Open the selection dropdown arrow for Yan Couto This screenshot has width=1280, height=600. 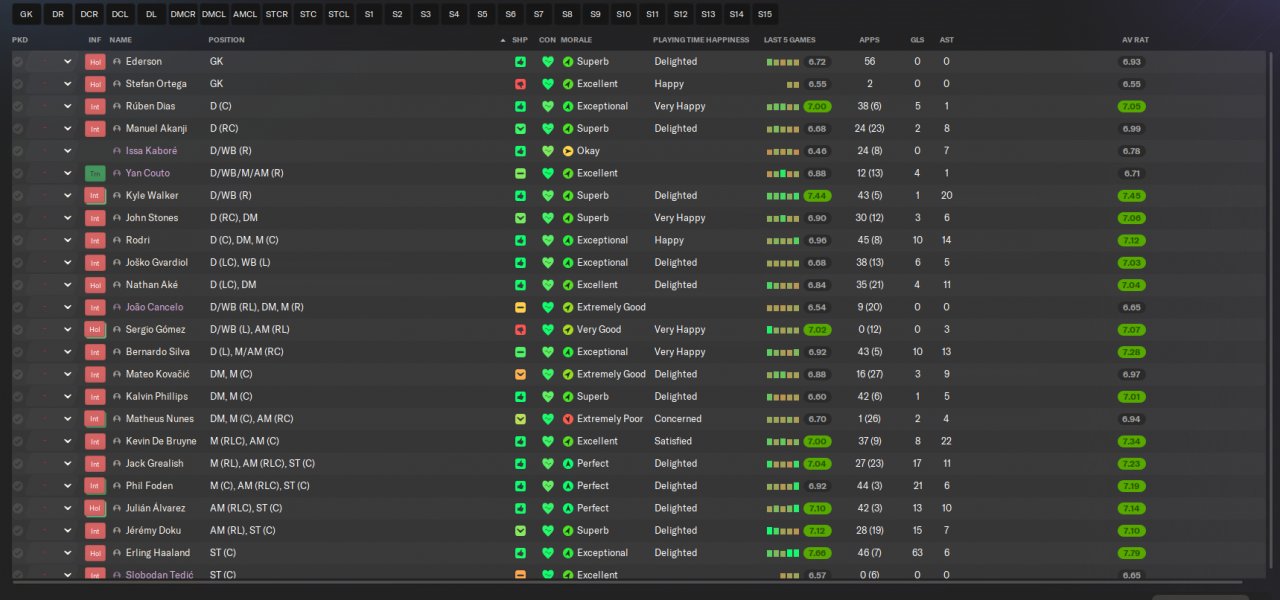tap(68, 173)
